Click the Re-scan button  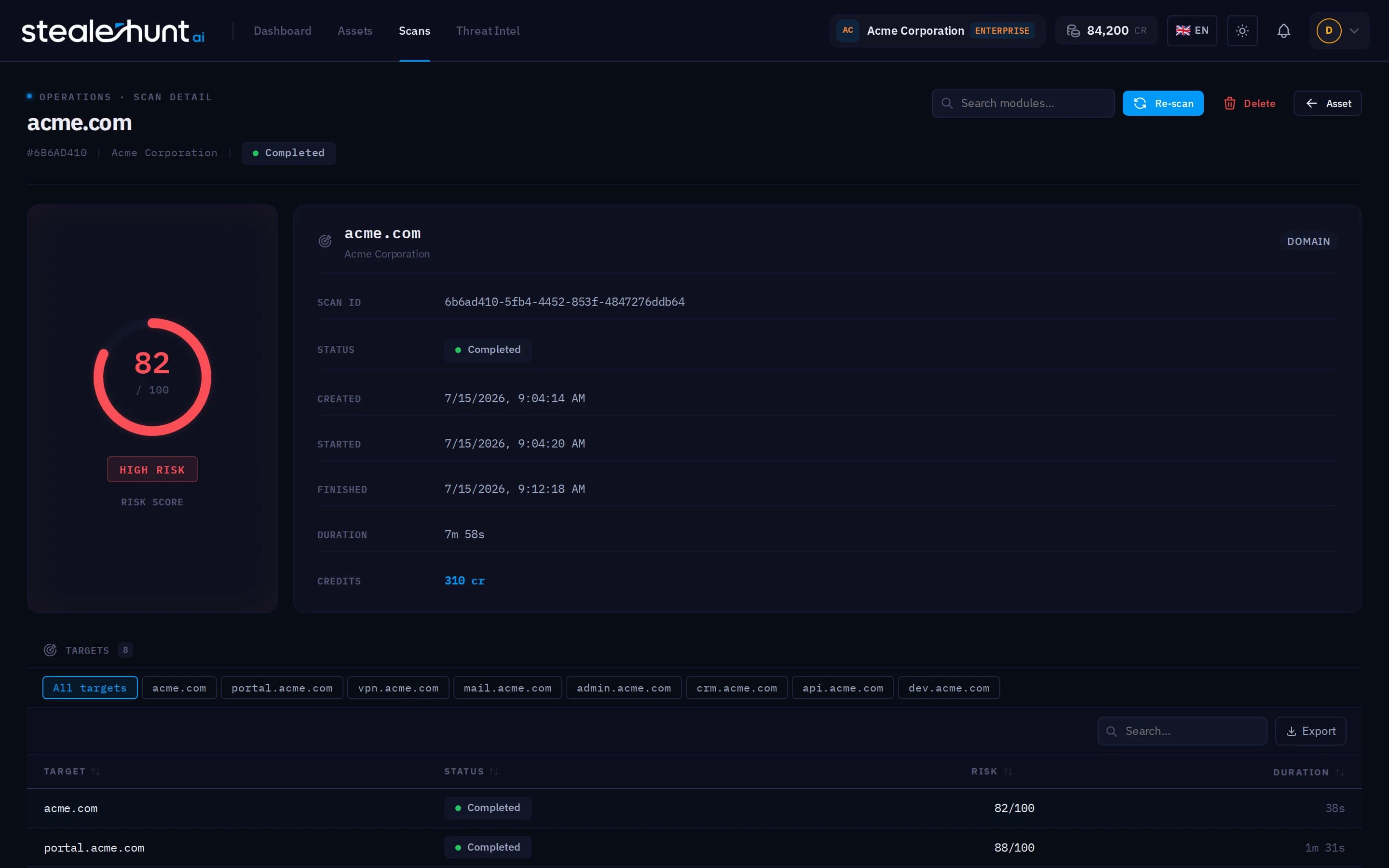tap(1163, 103)
